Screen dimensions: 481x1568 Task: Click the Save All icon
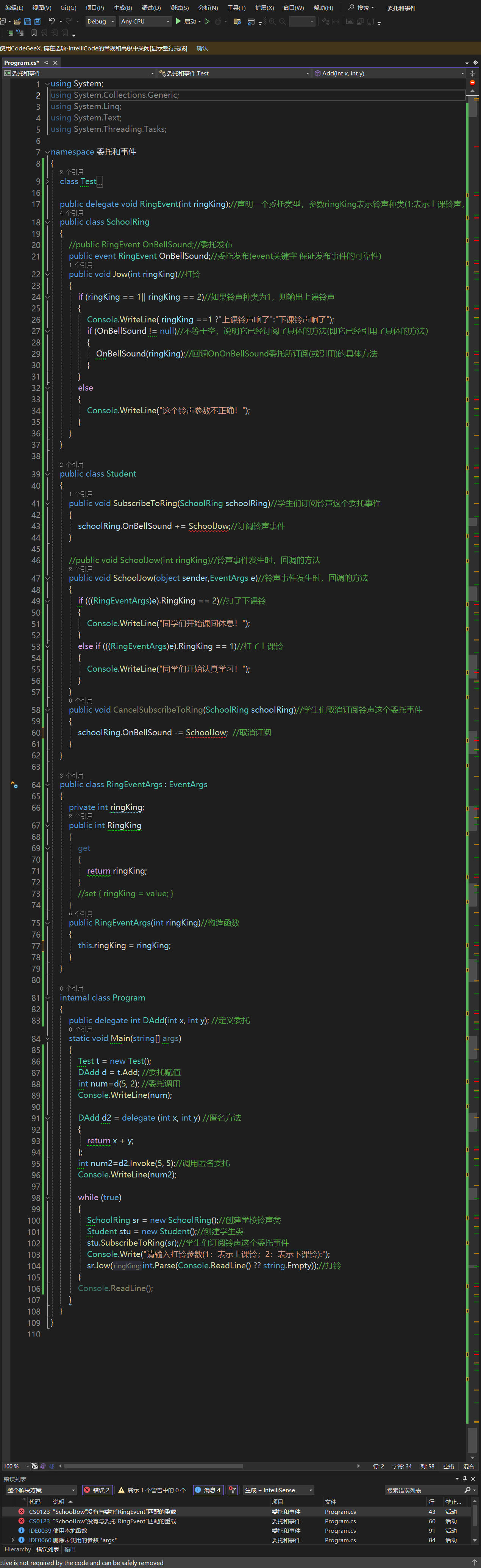tap(37, 21)
